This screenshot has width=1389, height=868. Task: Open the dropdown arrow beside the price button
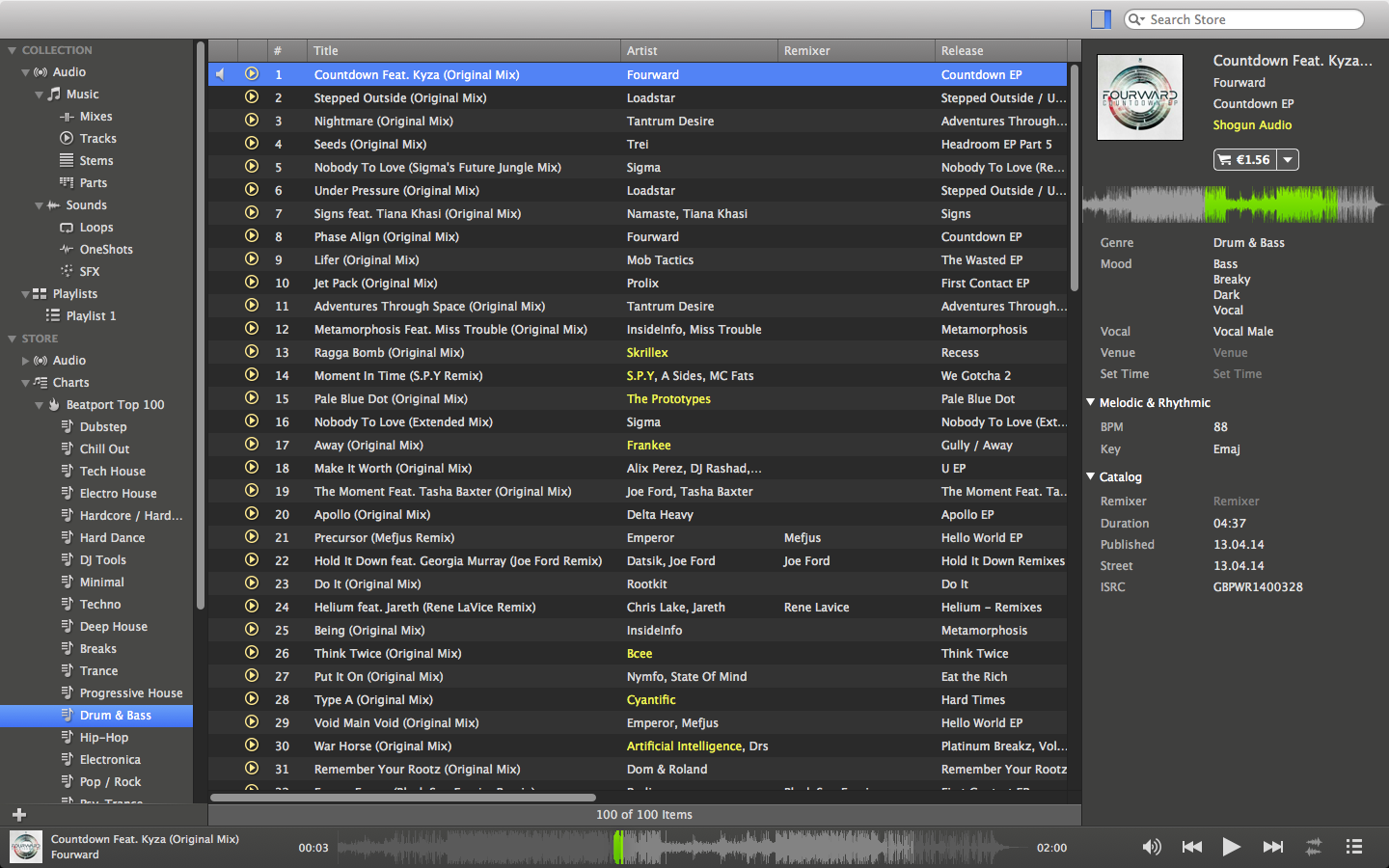[1289, 160]
